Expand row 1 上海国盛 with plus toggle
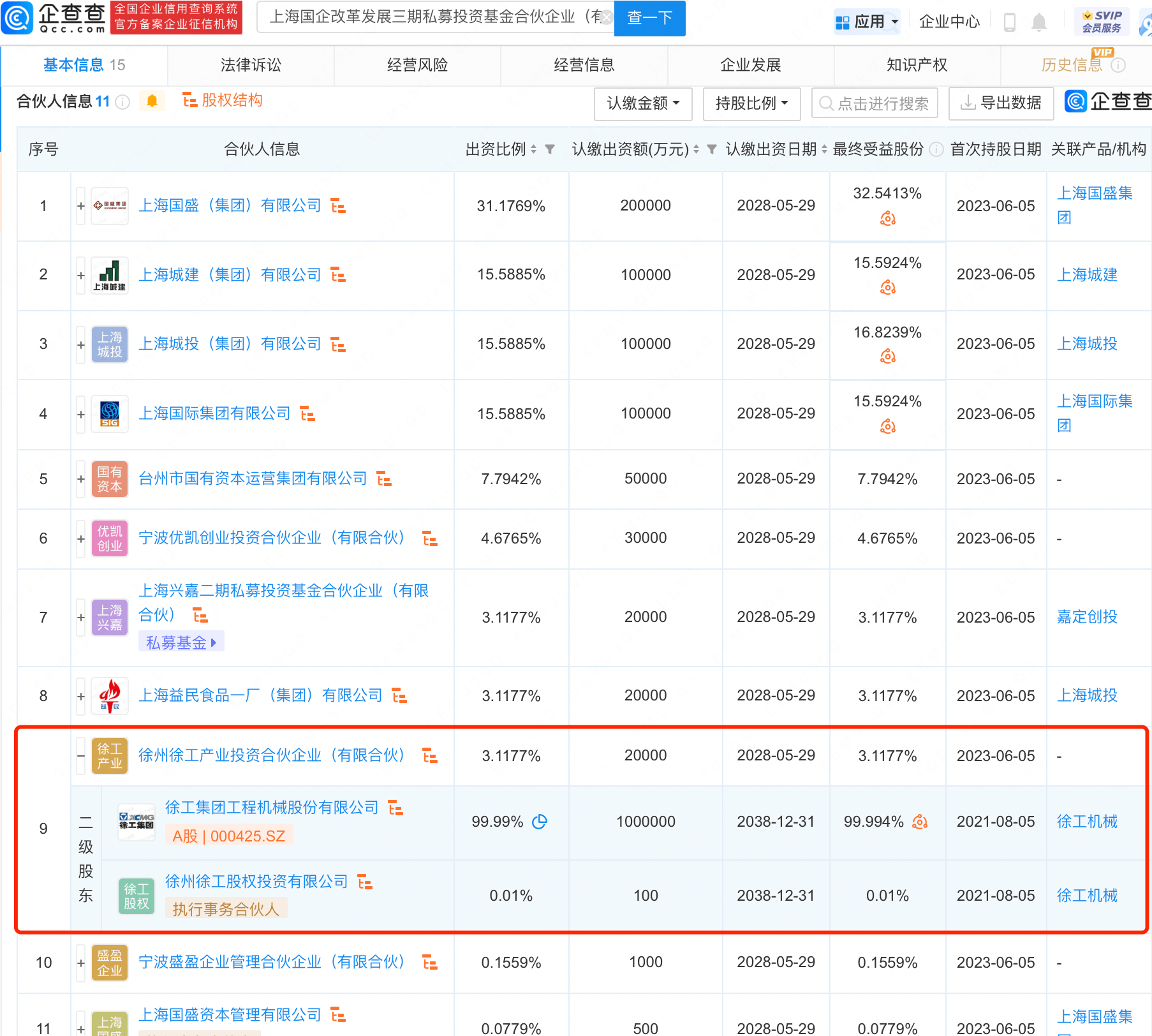Screen dimensions: 1152x1036 (81, 206)
